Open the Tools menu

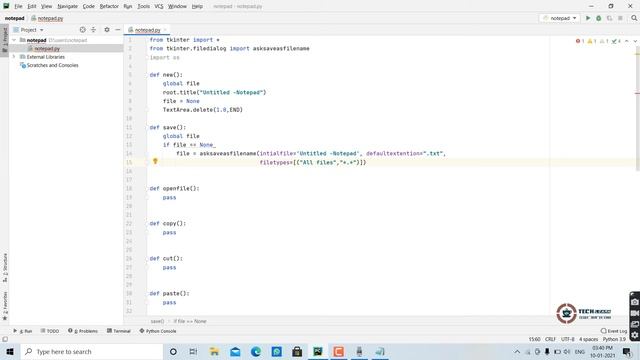143,7
